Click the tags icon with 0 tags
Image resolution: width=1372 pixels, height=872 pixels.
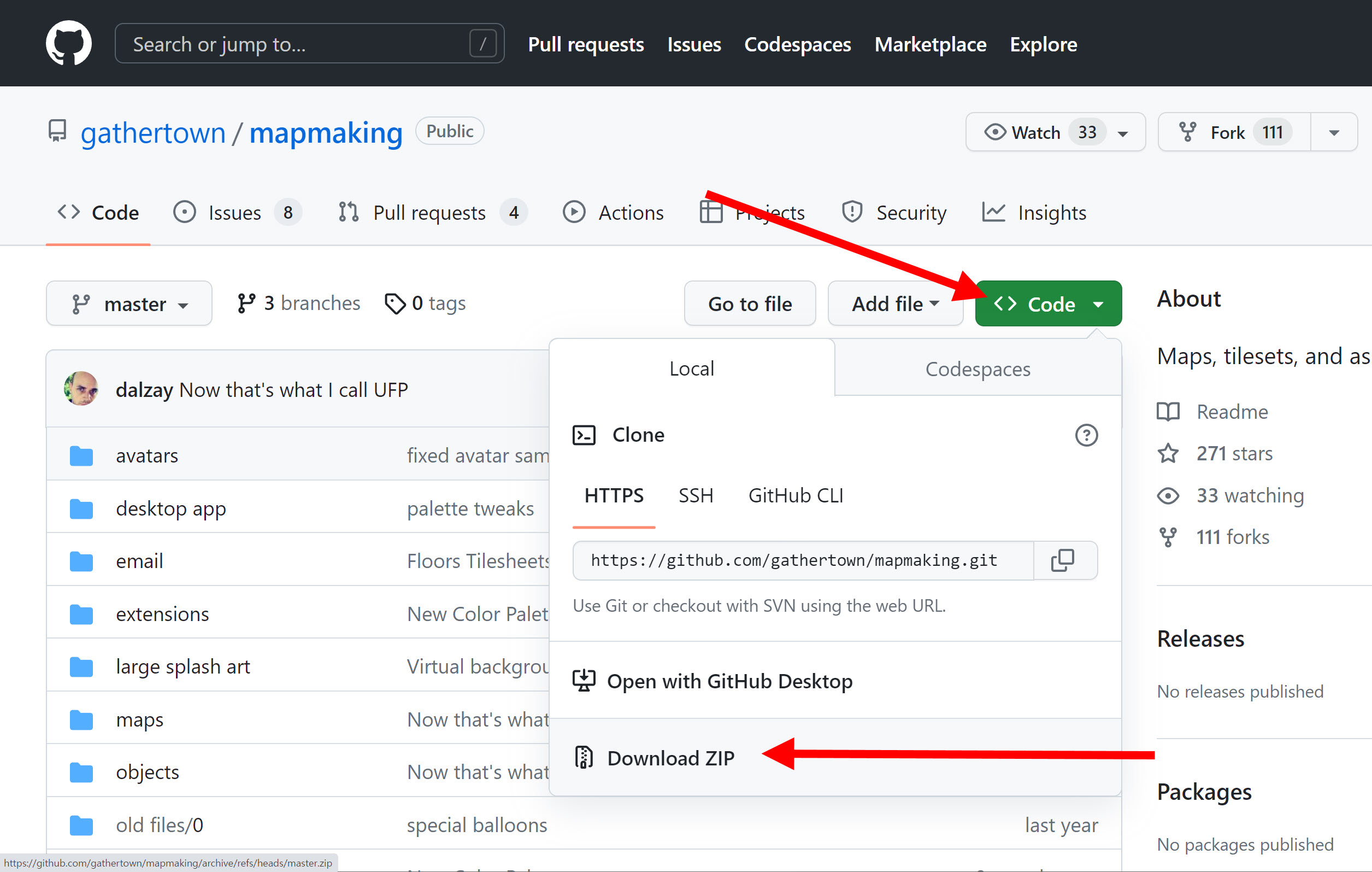click(x=395, y=303)
